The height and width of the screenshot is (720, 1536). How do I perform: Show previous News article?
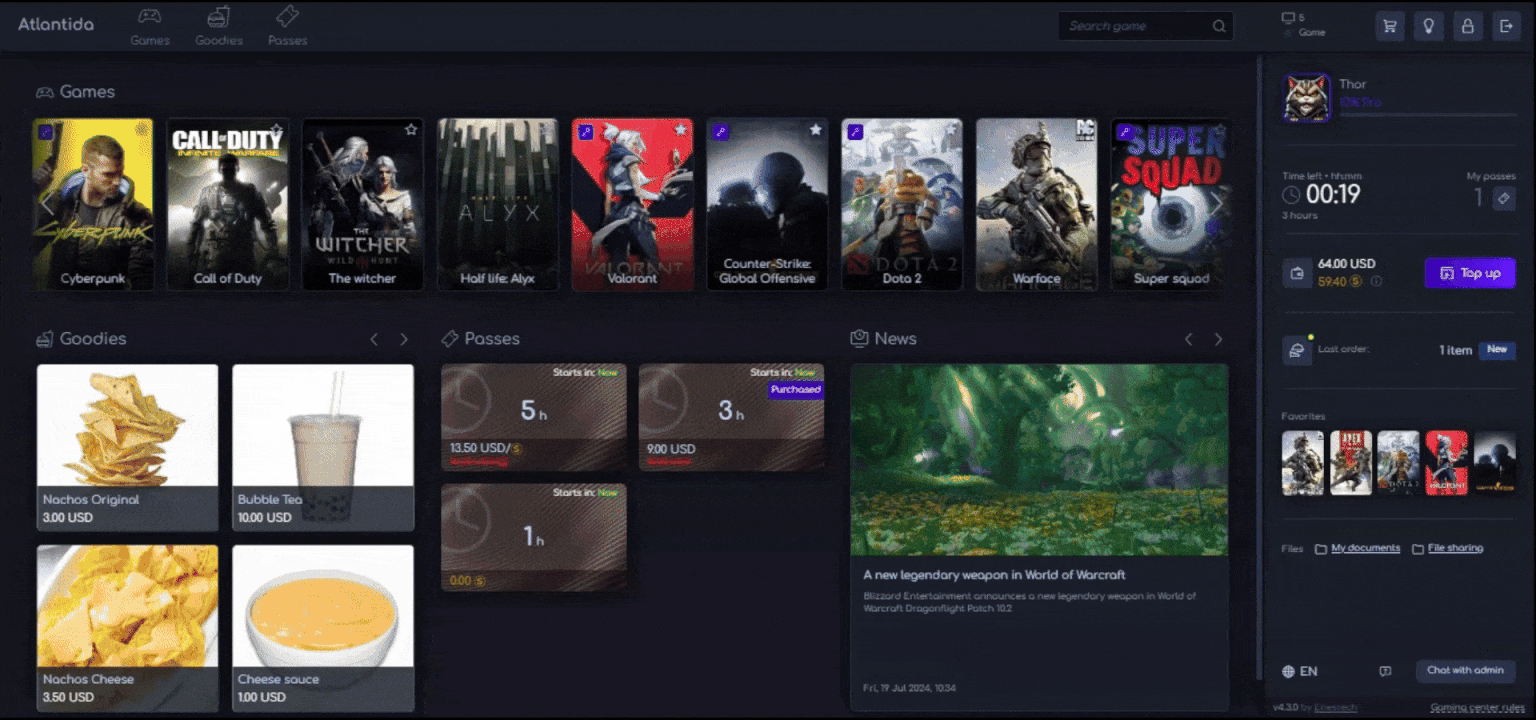(1188, 339)
